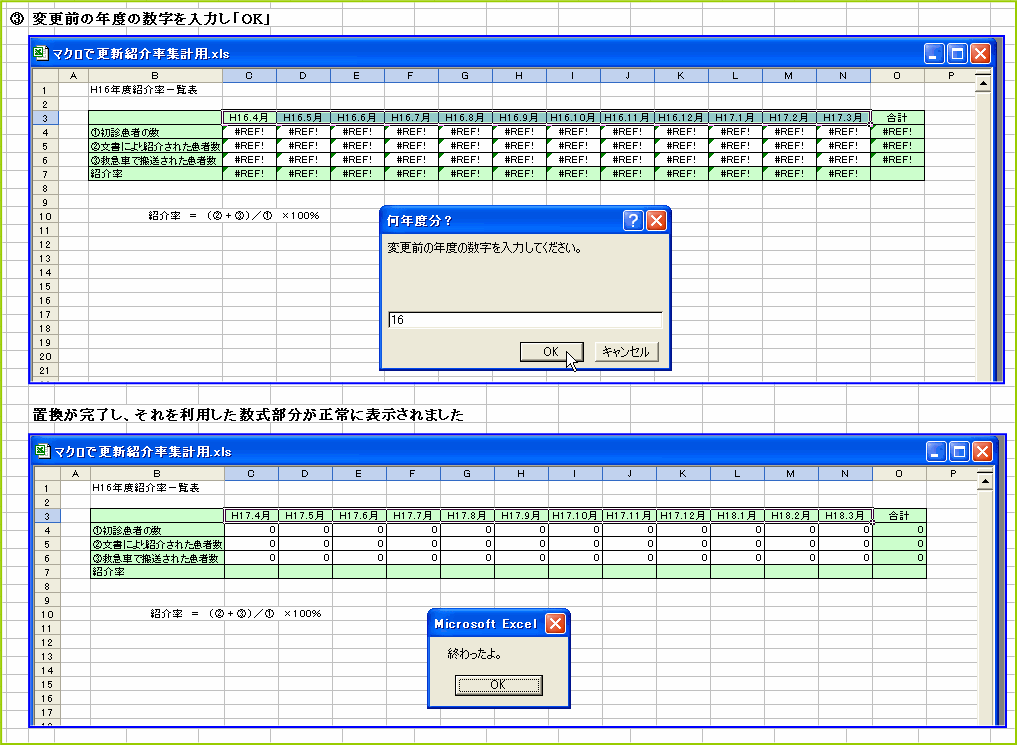Click the H16年度紹介率一覧表 title cell
The image size is (1017, 745).
[x=145, y=90]
